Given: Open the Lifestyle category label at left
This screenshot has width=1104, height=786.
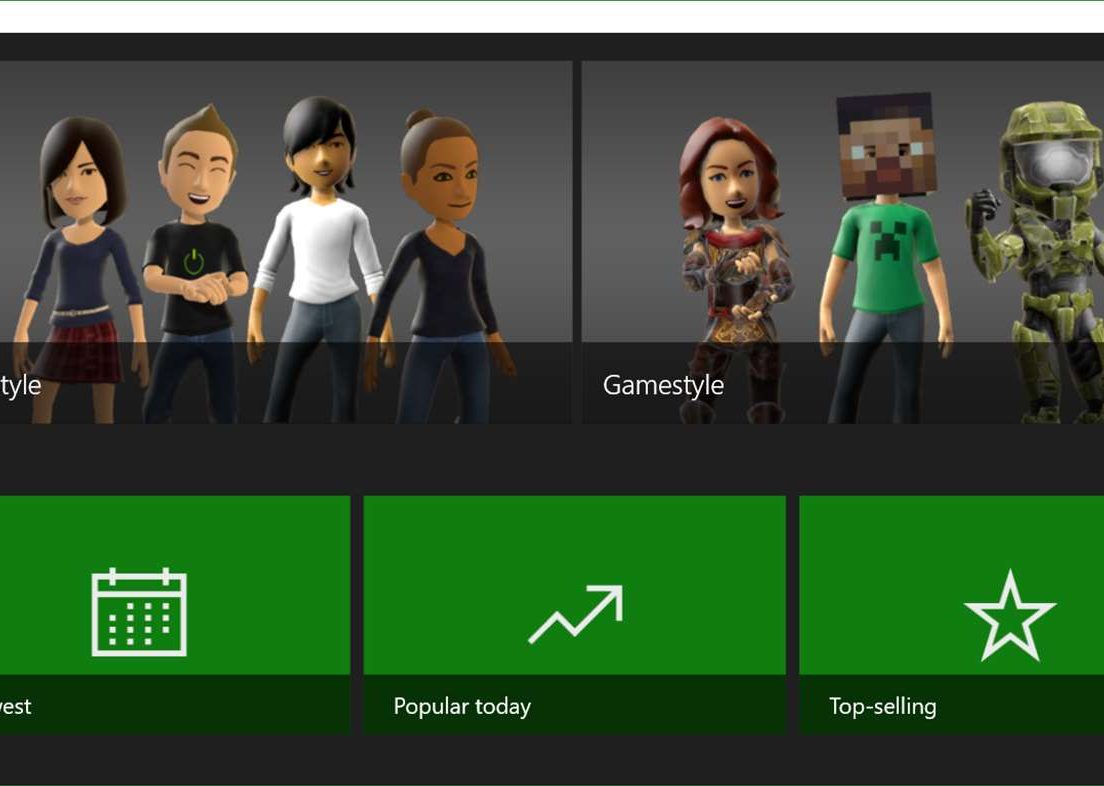Looking at the screenshot, I should pyautogui.click(x=20, y=385).
